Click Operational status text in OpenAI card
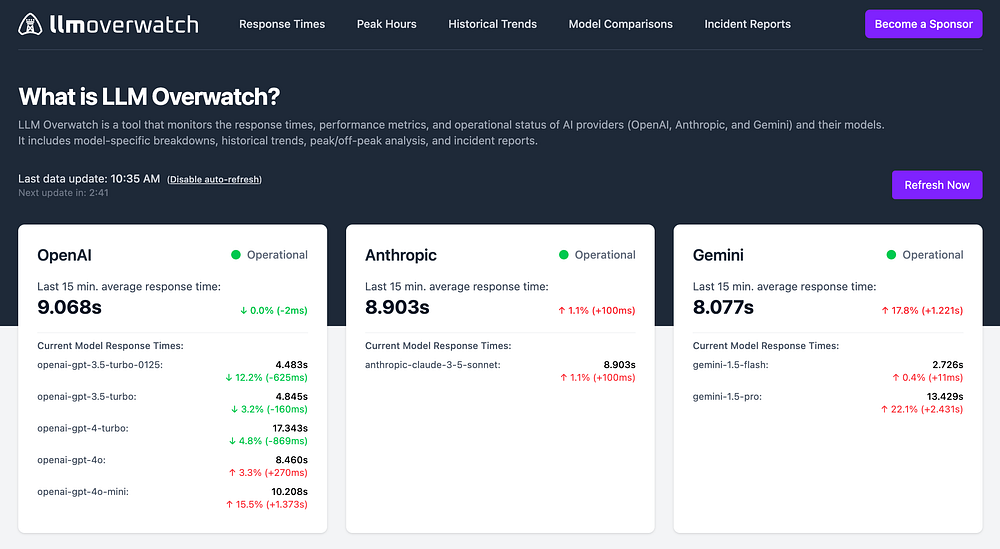Image resolution: width=1000 pixels, height=549 pixels. pos(277,255)
